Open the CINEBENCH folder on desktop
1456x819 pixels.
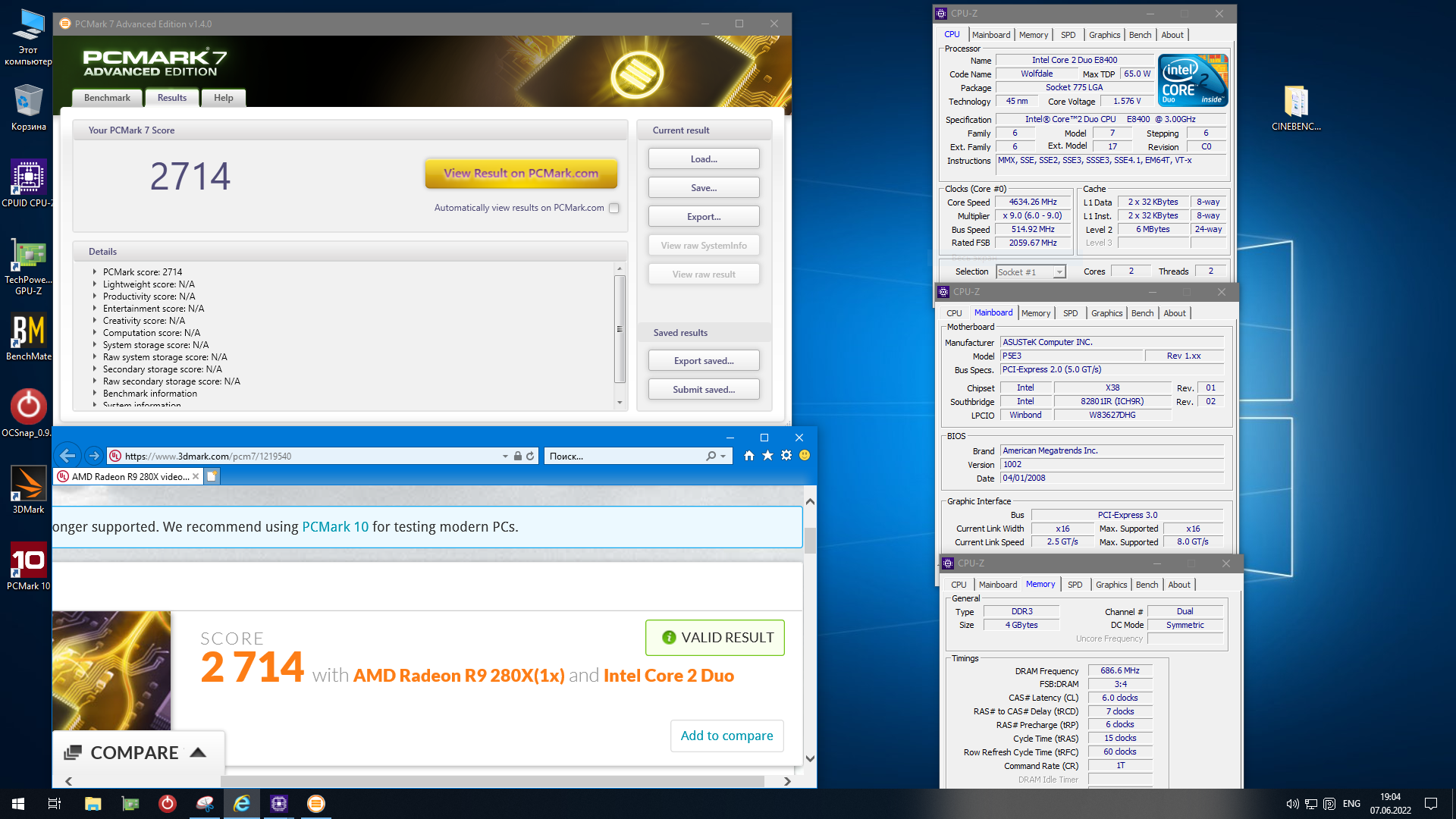point(1296,108)
